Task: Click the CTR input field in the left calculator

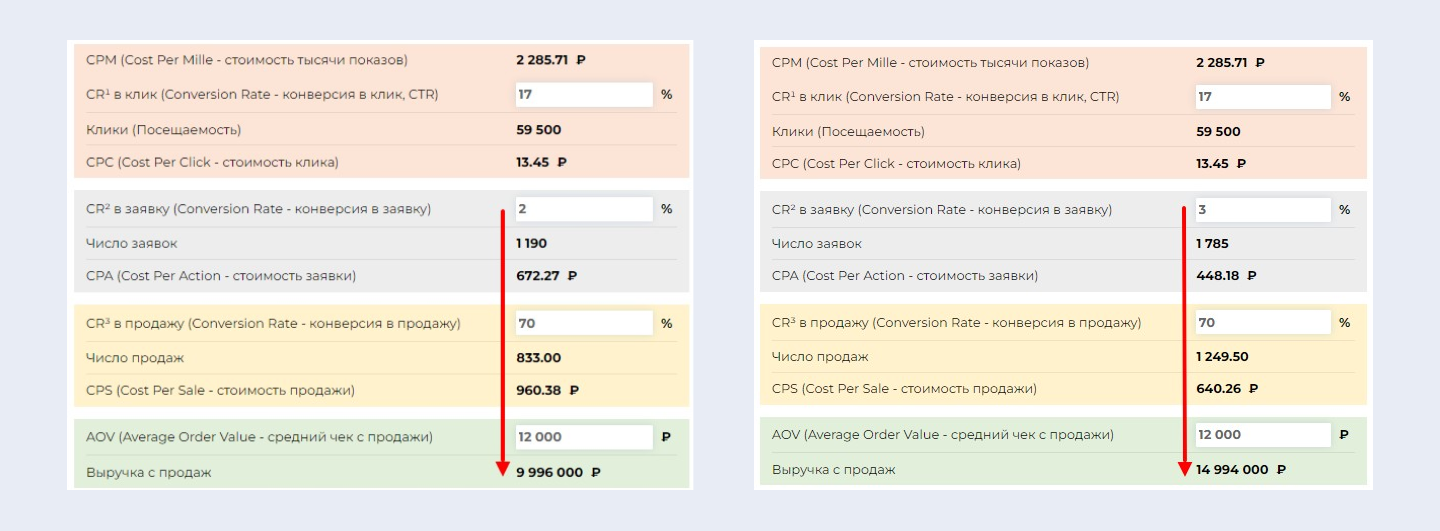Action: [x=583, y=95]
